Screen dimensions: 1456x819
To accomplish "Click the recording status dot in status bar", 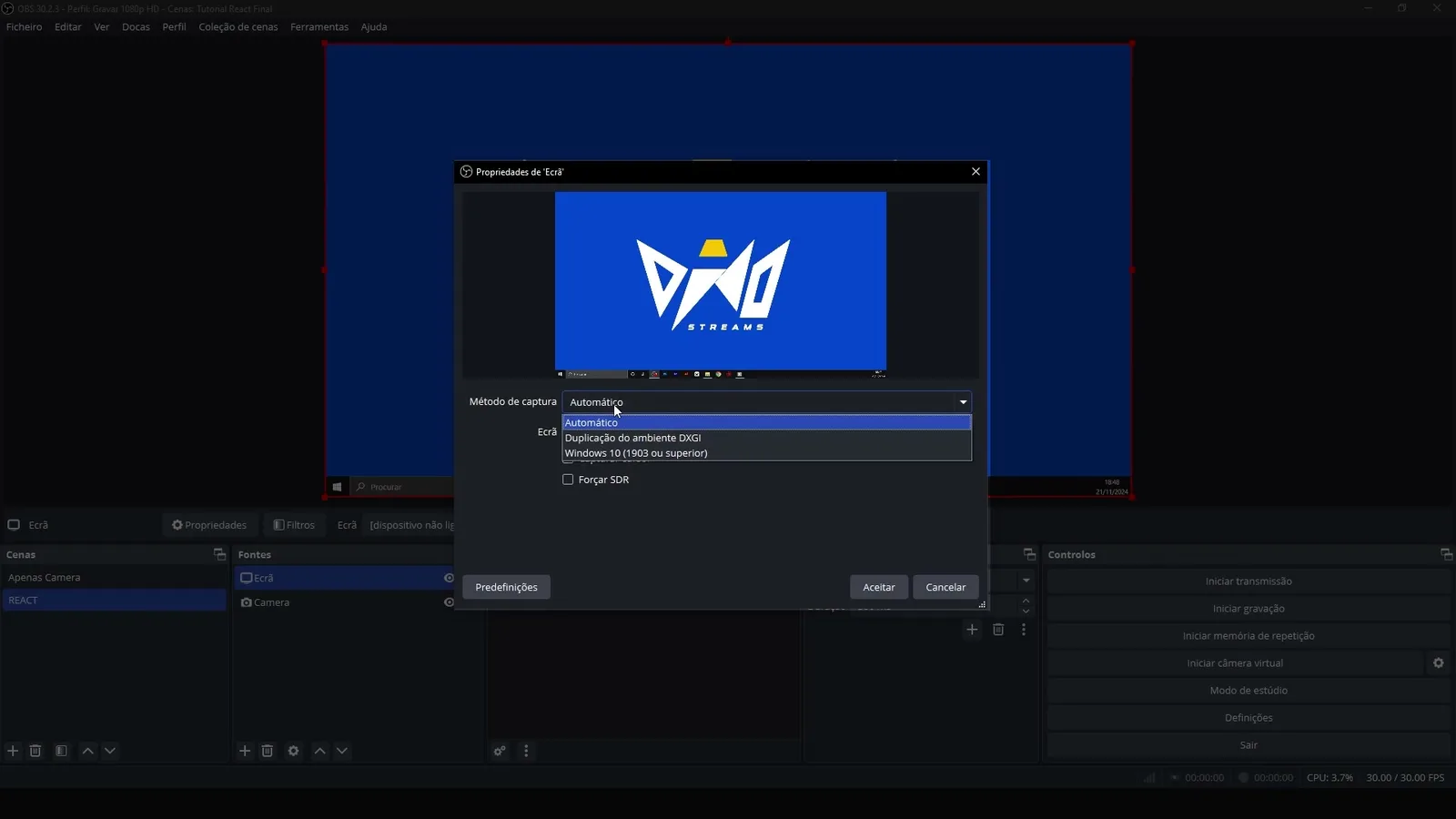I will (x=1243, y=777).
